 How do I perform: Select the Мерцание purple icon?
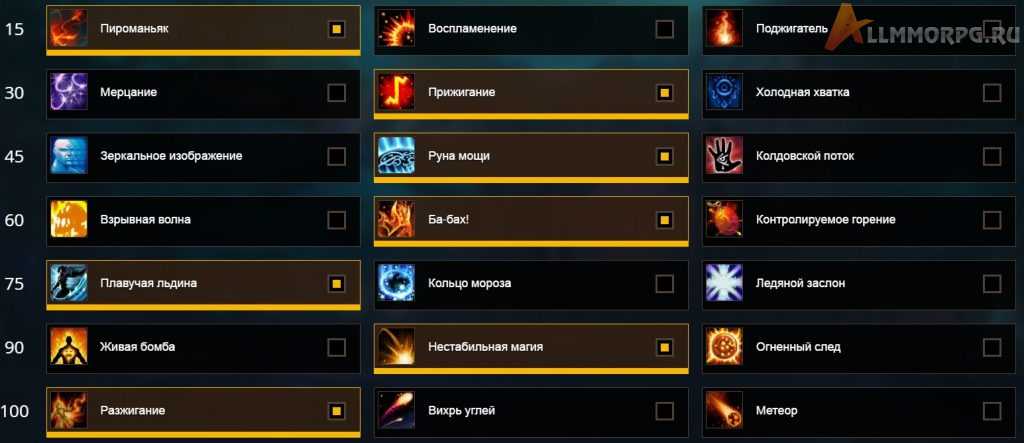pyautogui.click(x=69, y=92)
